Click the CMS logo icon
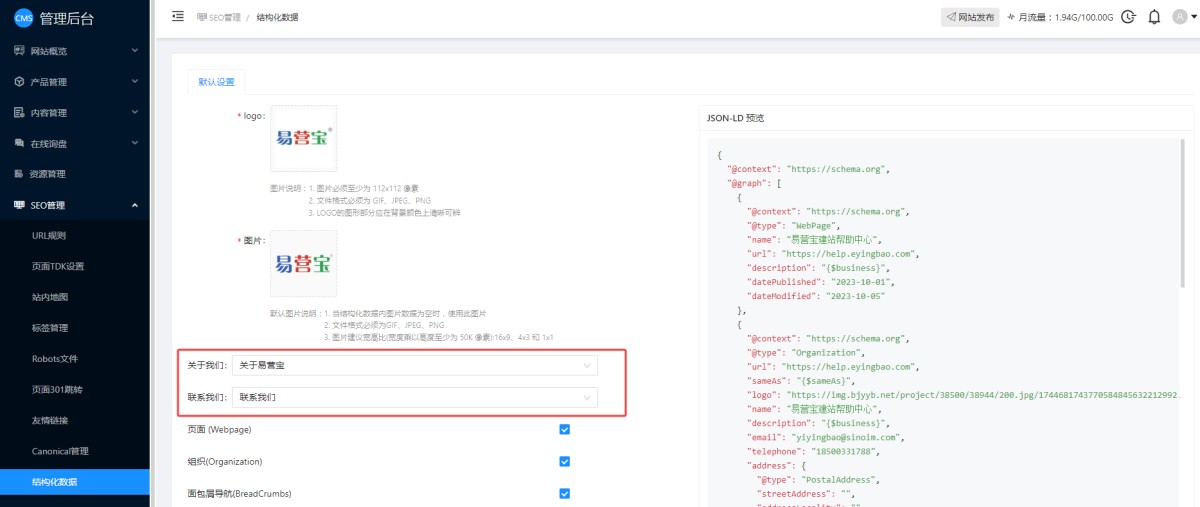Viewport: 1200px width, 507px height. [x=22, y=18]
